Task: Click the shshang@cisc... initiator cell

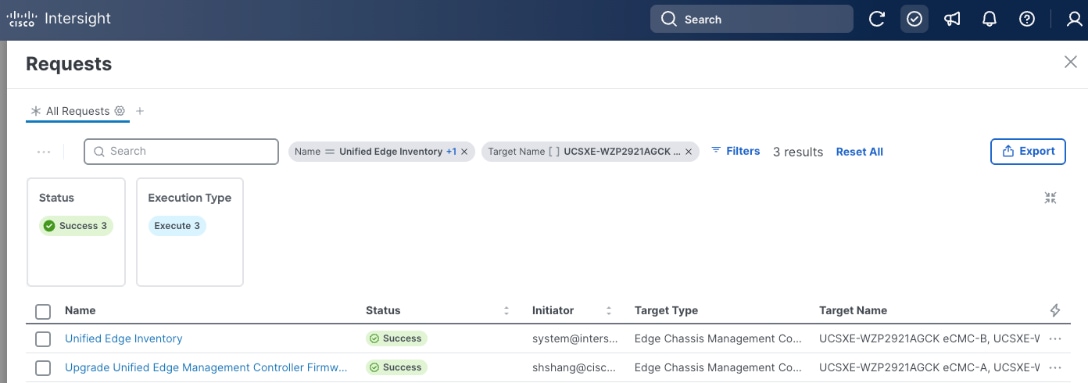Action: 574,368
